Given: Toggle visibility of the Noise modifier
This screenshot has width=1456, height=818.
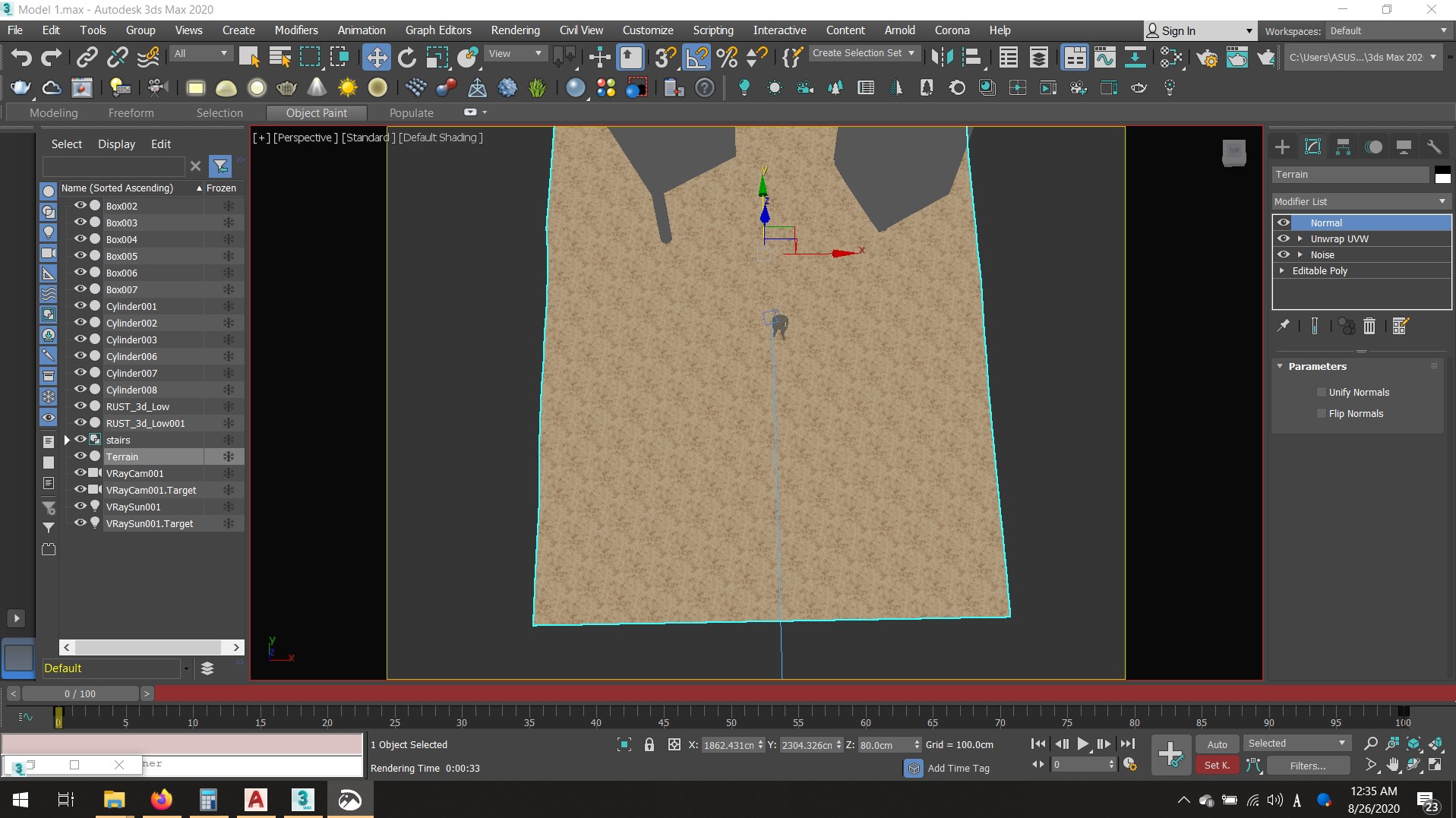Looking at the screenshot, I should click(x=1284, y=254).
